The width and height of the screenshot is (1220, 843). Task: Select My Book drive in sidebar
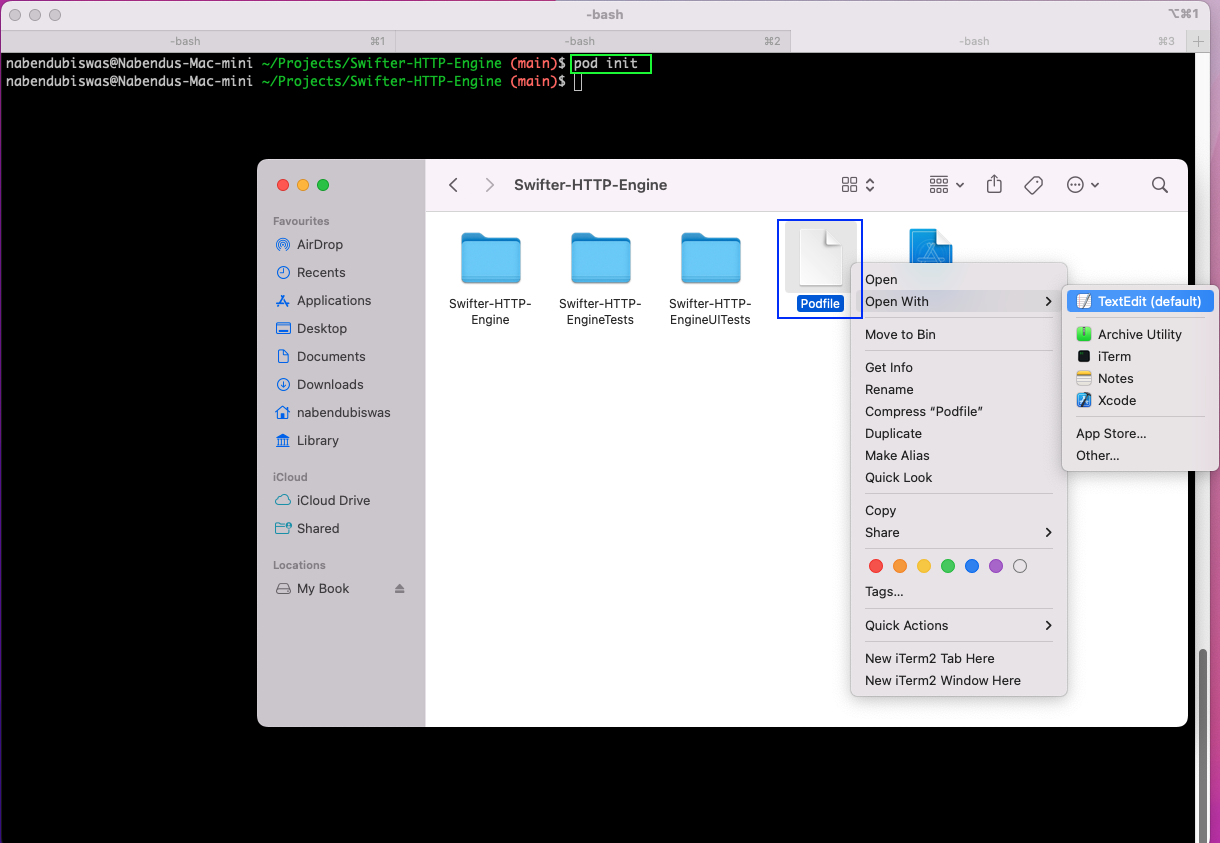point(325,588)
